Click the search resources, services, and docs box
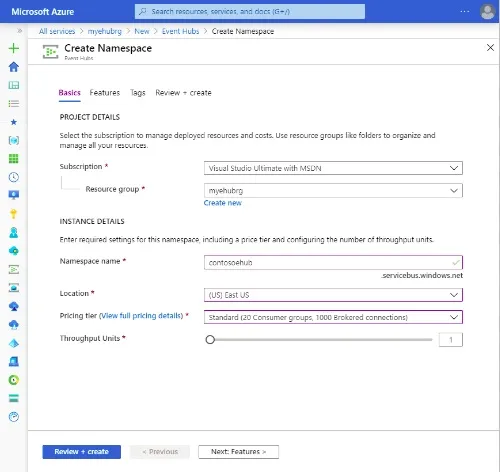This screenshot has height=472, width=500. 250,11
